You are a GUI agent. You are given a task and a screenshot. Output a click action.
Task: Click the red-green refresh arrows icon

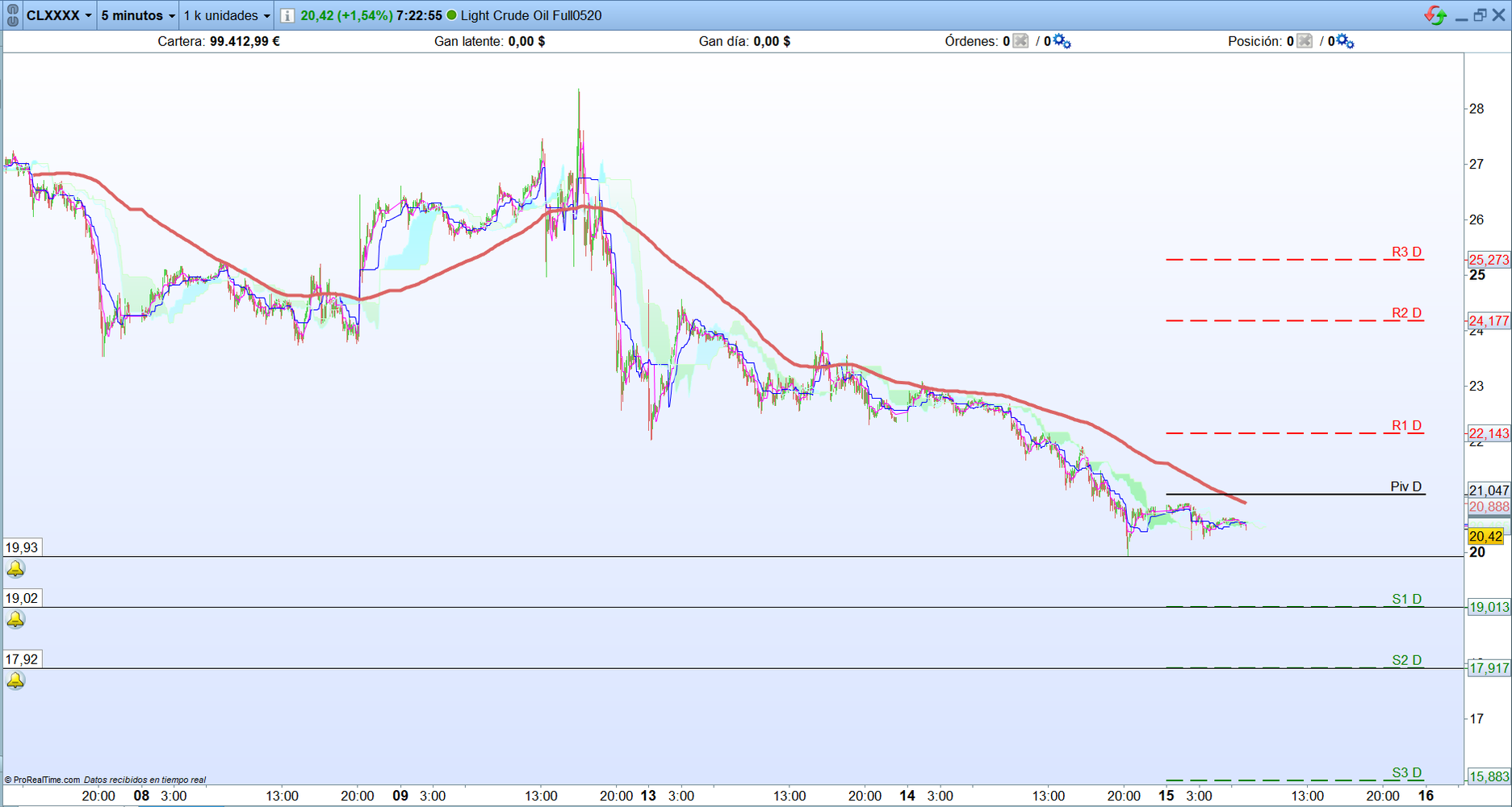1435,15
